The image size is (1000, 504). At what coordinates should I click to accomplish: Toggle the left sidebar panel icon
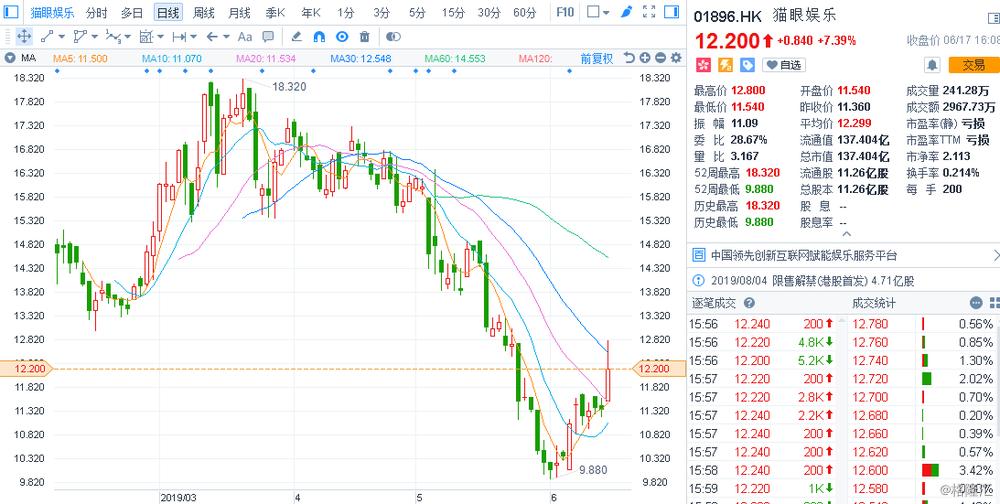pos(11,11)
